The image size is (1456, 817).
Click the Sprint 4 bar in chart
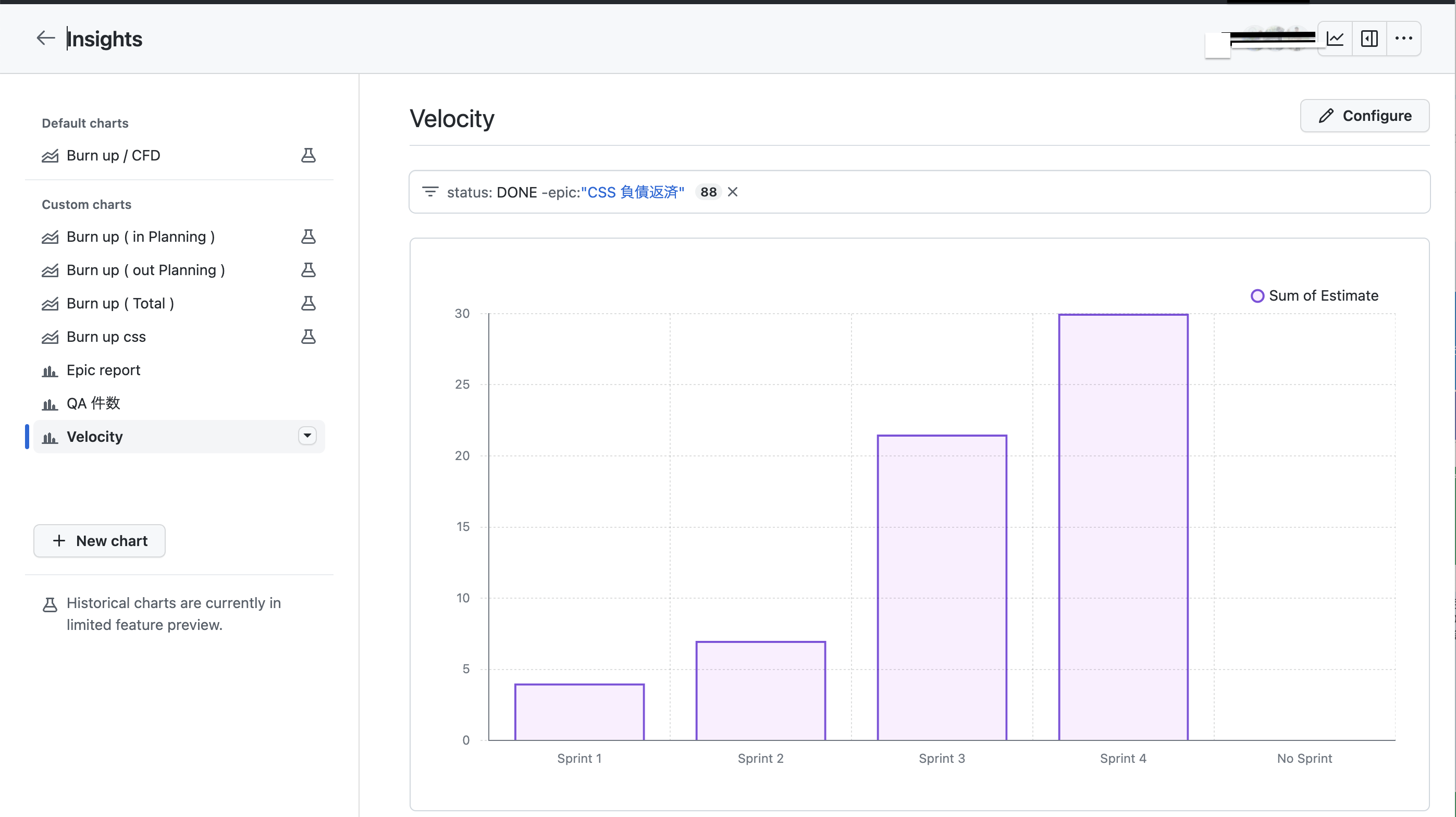pyautogui.click(x=1123, y=527)
